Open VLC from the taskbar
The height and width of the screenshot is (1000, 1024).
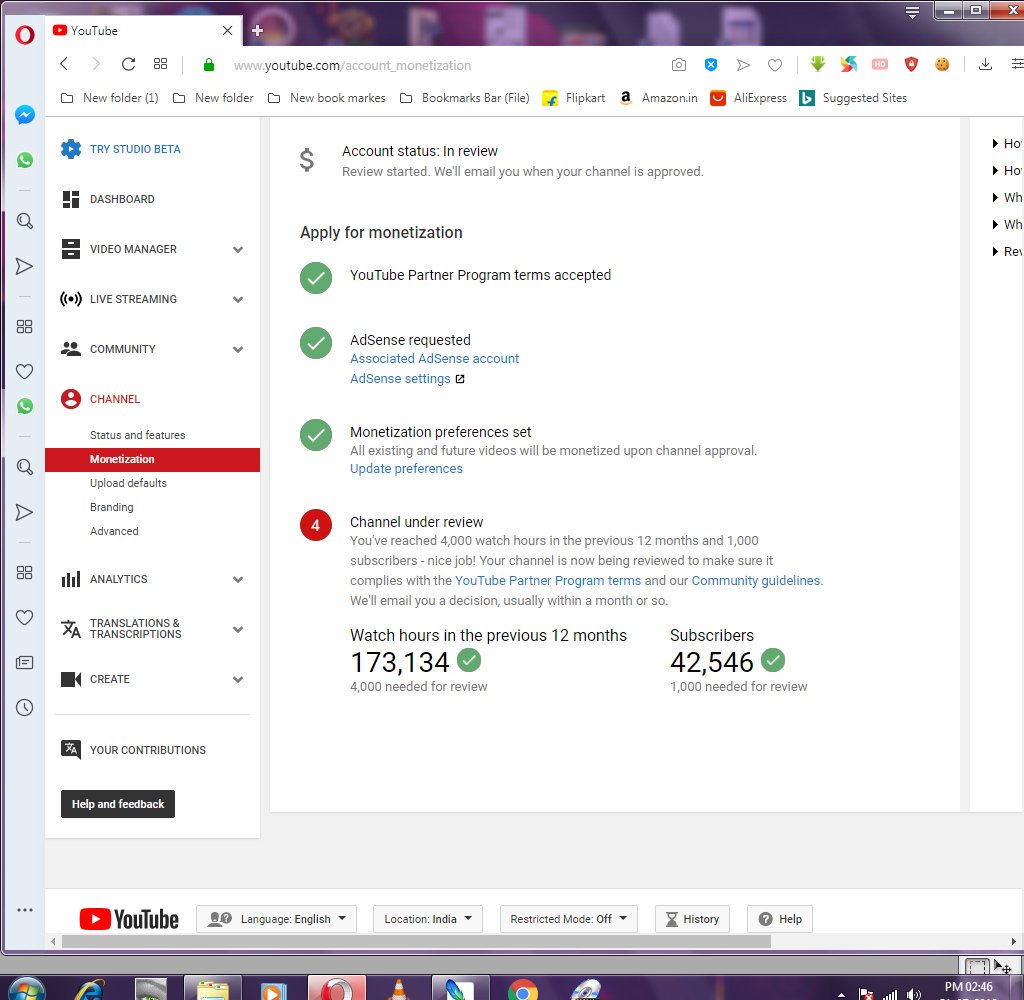(x=399, y=990)
